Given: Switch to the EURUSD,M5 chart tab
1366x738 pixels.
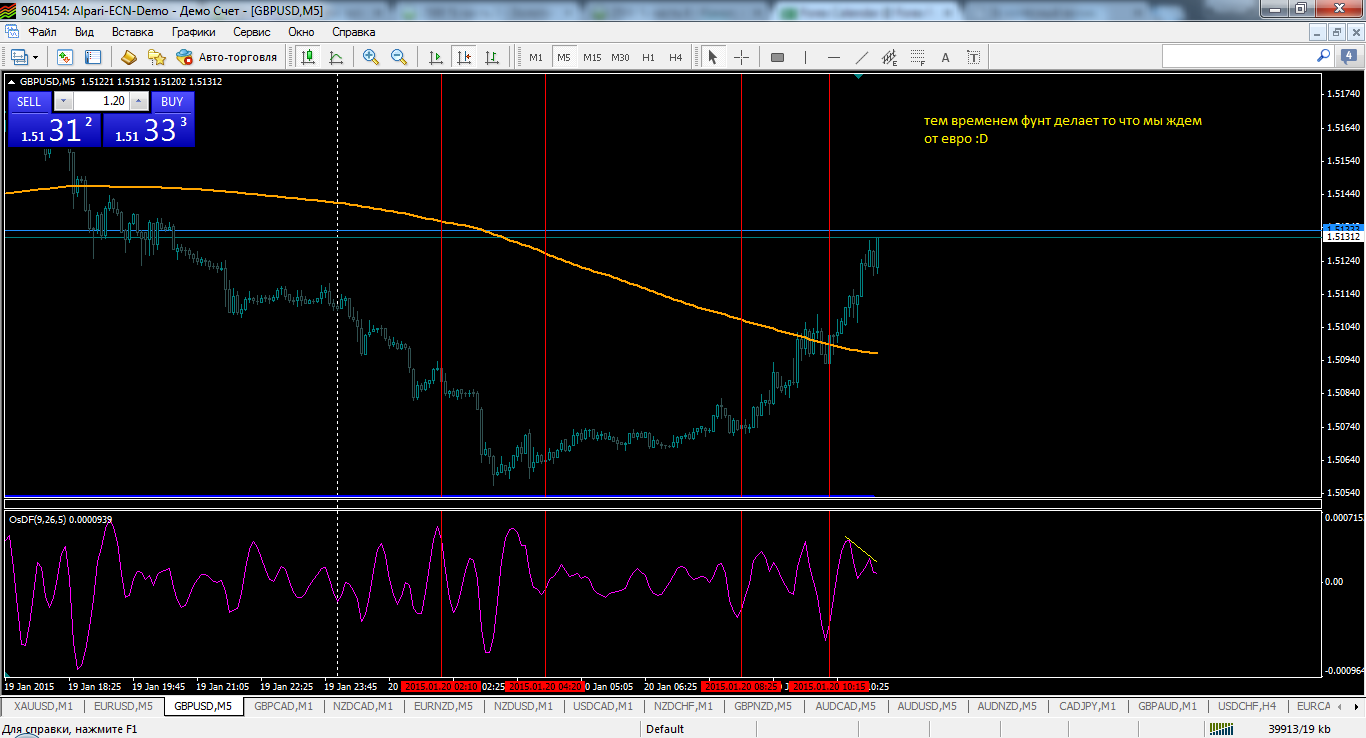Looking at the screenshot, I should 123,706.
